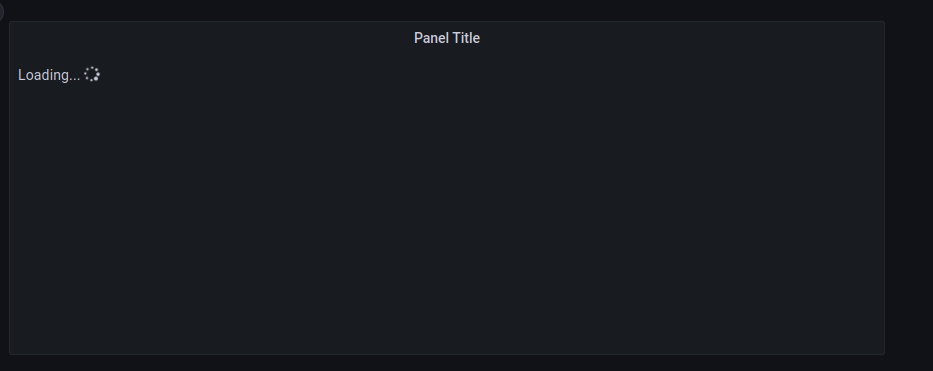Click the dark strip below the panel
Image resolution: width=933 pixels, height=371 pixels.
point(447,363)
